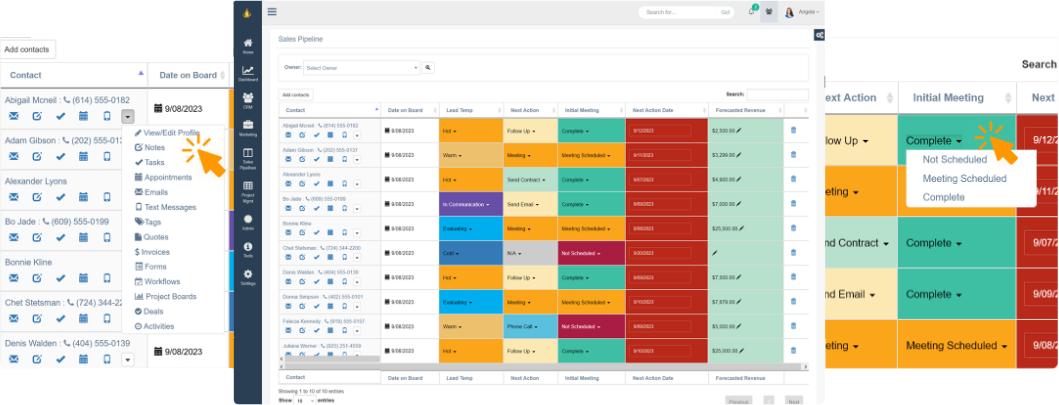Screen dimensions: 1059x405
Task: Sort by Initial Meeting in right panel header
Action: pyautogui.click(x=957, y=98)
